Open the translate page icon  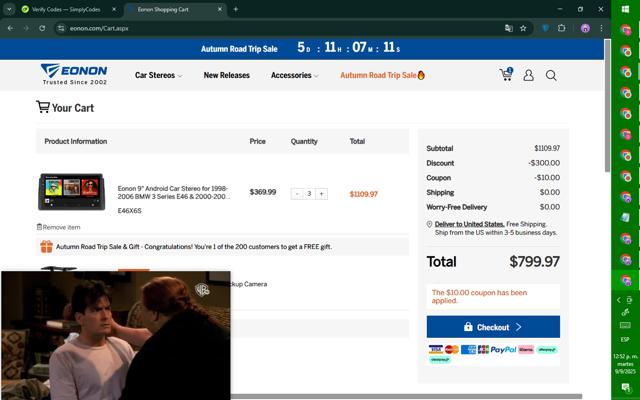coord(509,28)
